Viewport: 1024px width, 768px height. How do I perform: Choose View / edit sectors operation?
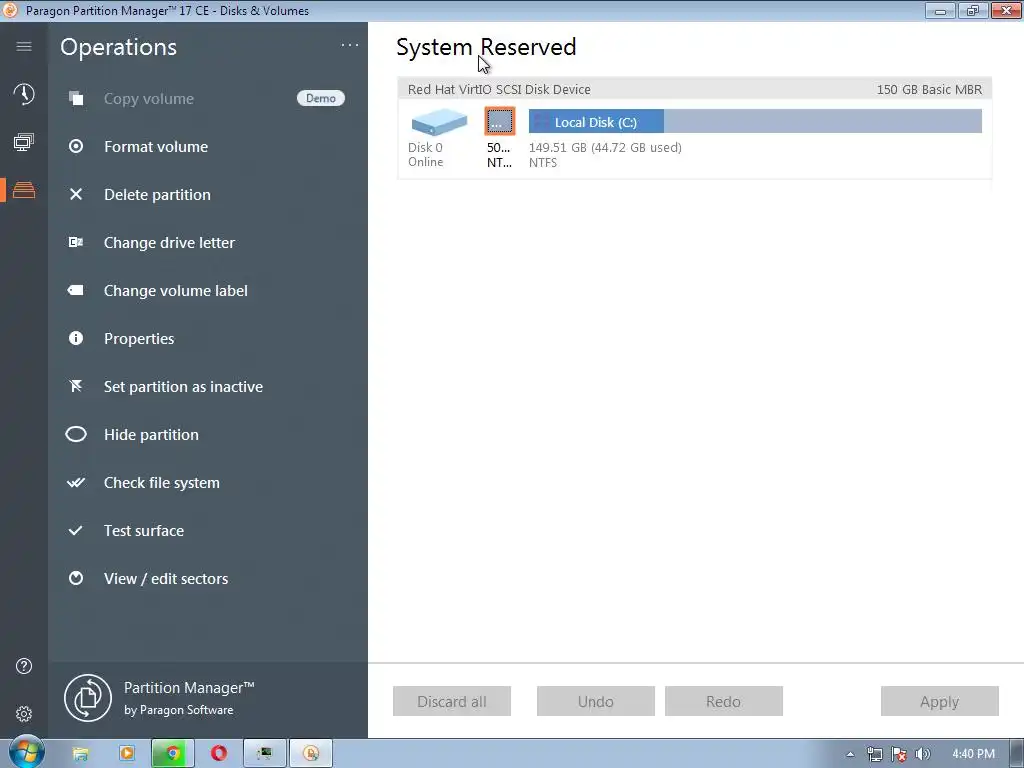tap(166, 579)
